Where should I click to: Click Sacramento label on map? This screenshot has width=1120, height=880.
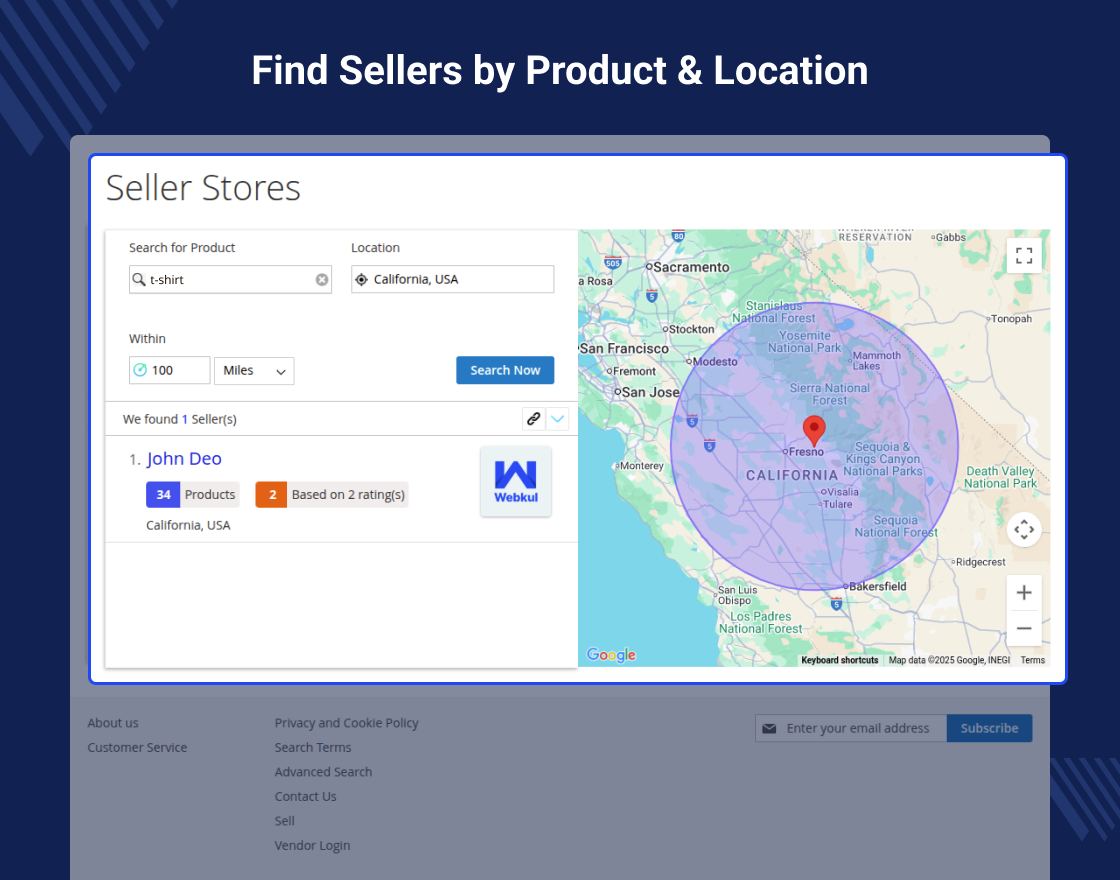(691, 267)
